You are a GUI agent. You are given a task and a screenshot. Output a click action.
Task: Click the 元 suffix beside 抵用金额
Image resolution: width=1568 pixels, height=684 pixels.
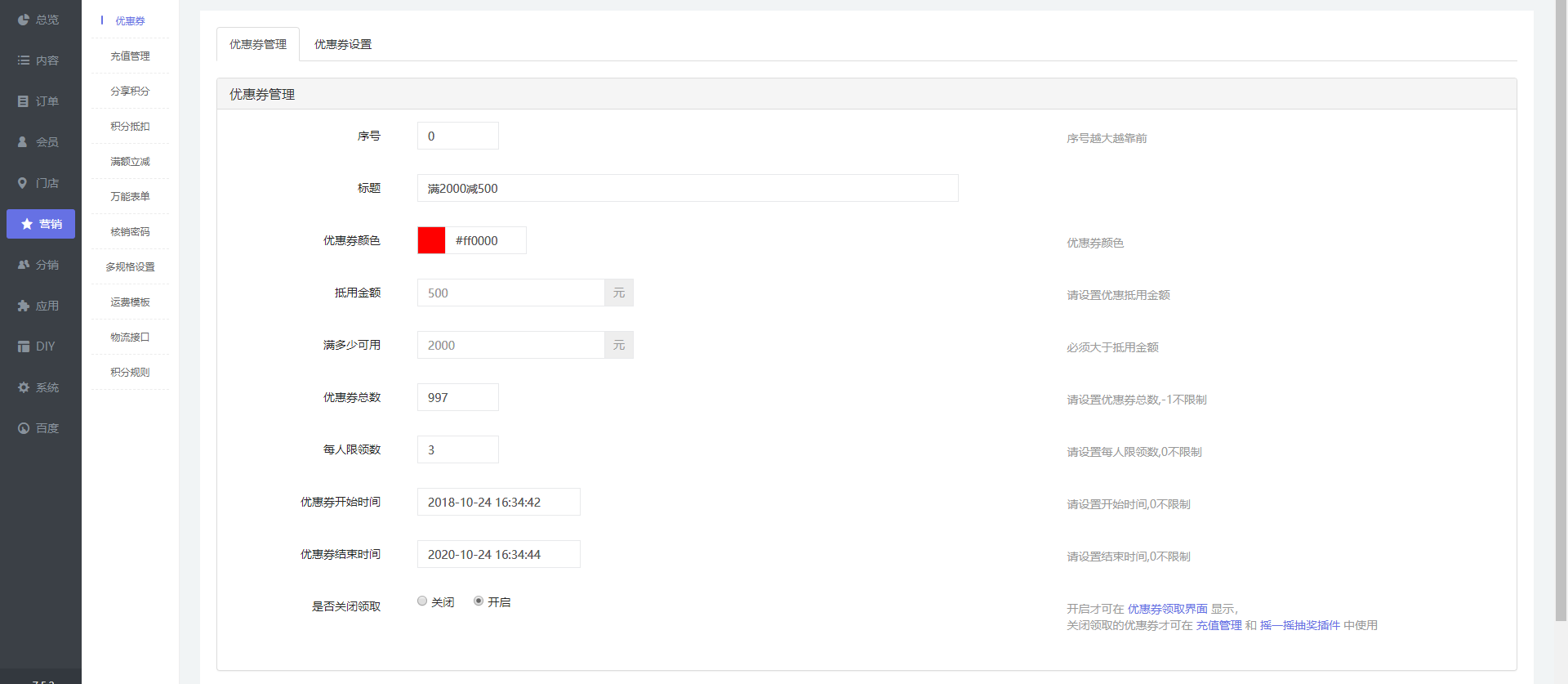tap(619, 293)
